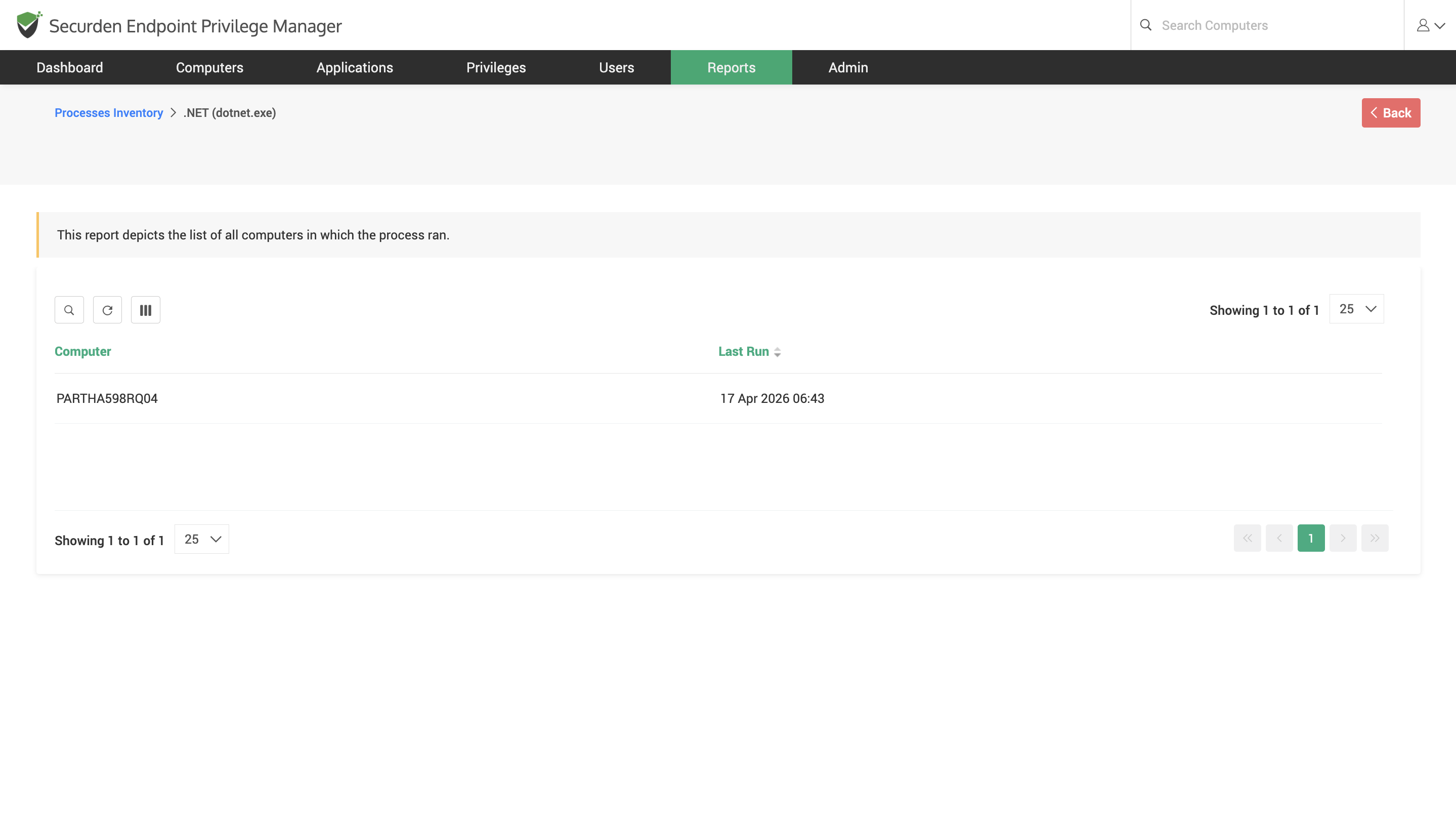Click the Last Run column header
The image size is (1456, 821).
tap(744, 352)
